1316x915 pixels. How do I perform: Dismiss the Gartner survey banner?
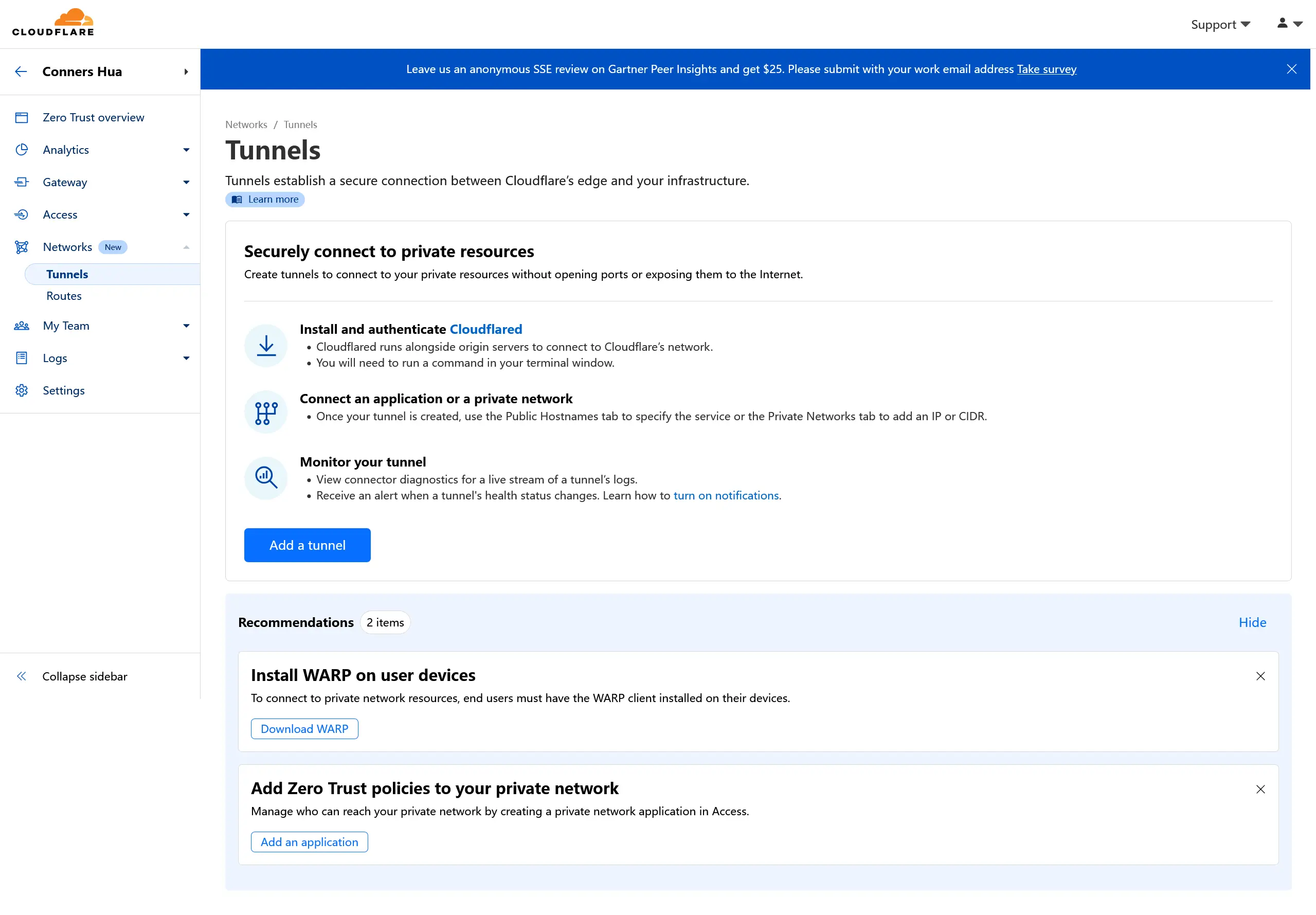[1291, 69]
